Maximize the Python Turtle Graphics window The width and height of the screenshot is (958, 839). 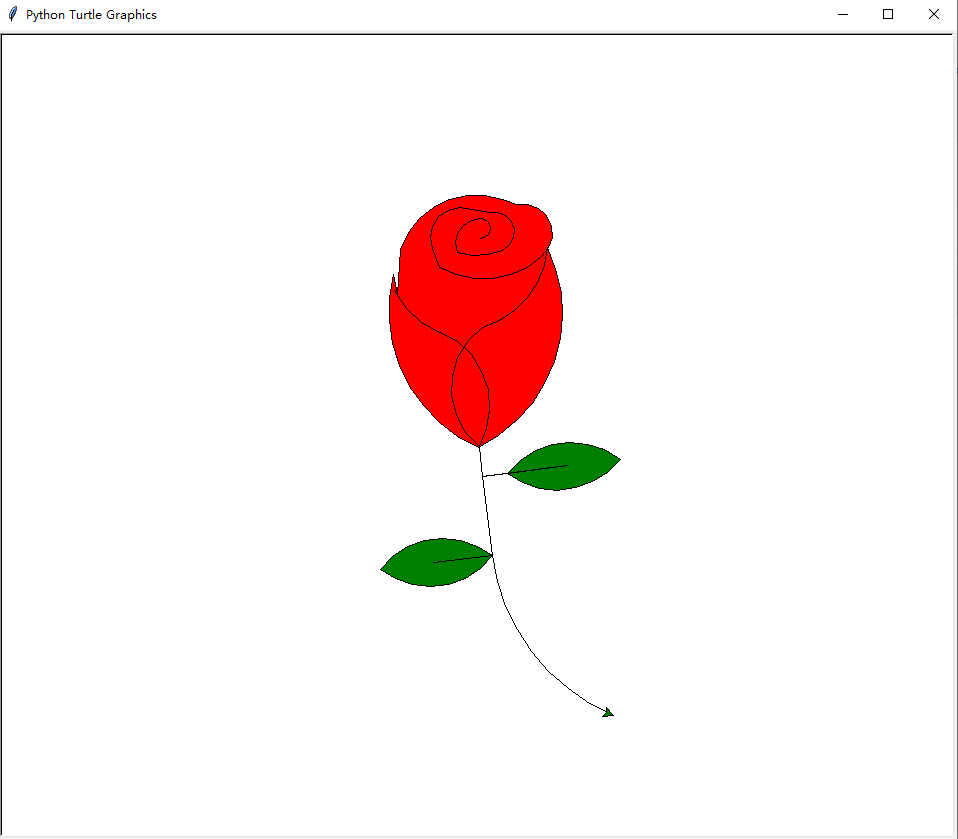[888, 14]
